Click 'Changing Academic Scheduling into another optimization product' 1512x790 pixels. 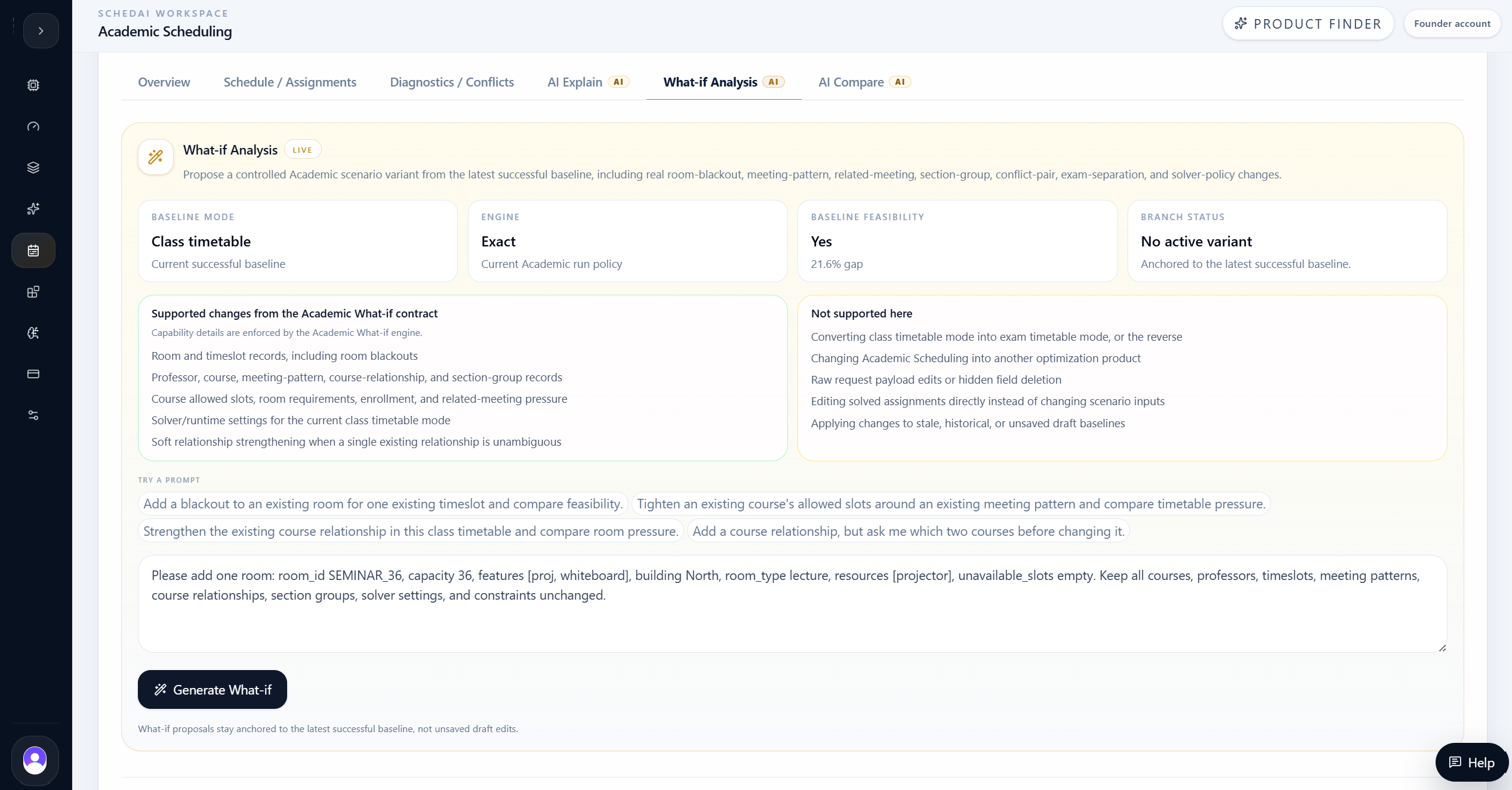tap(975, 359)
